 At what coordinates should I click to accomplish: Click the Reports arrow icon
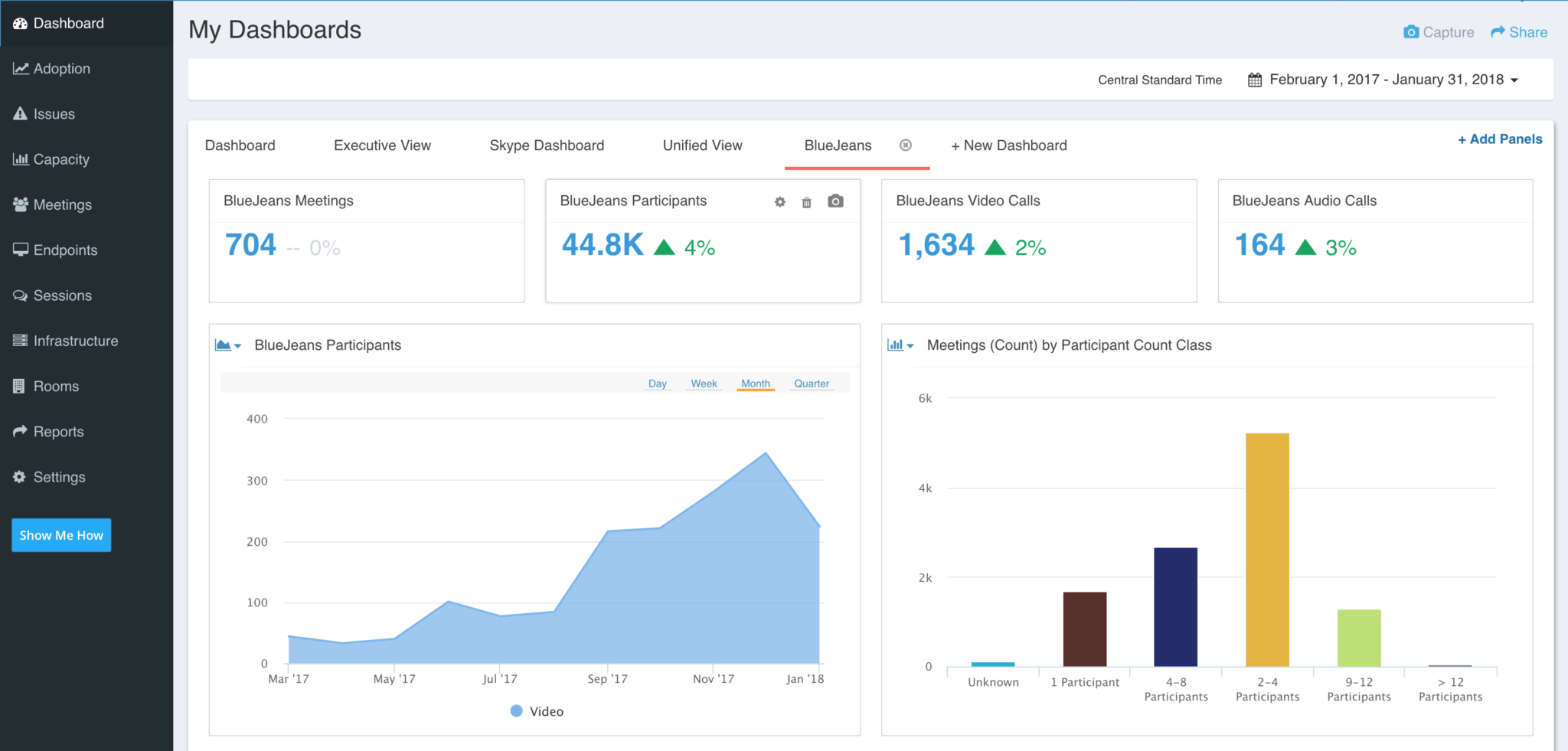[x=20, y=431]
